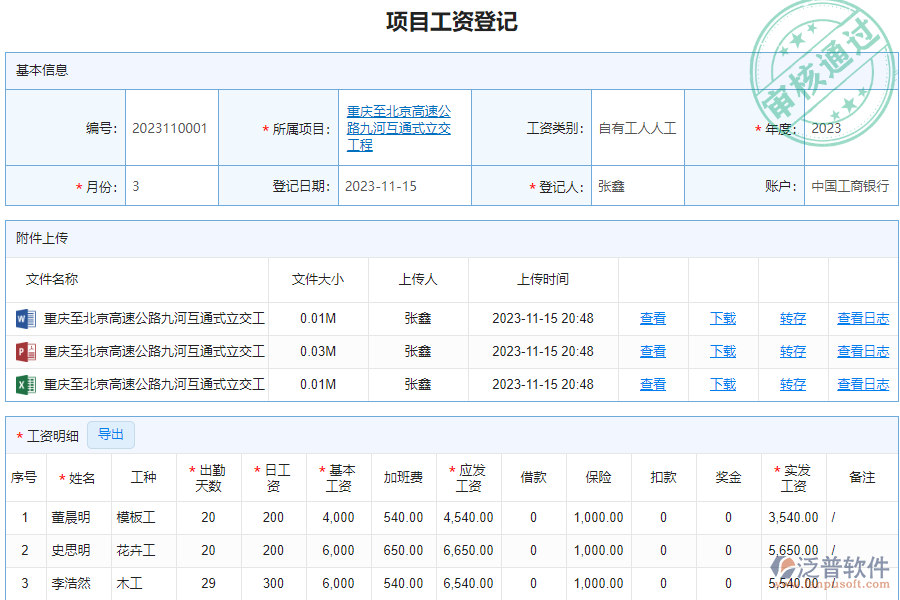Open 查看日志 for the first attachment

863,318
